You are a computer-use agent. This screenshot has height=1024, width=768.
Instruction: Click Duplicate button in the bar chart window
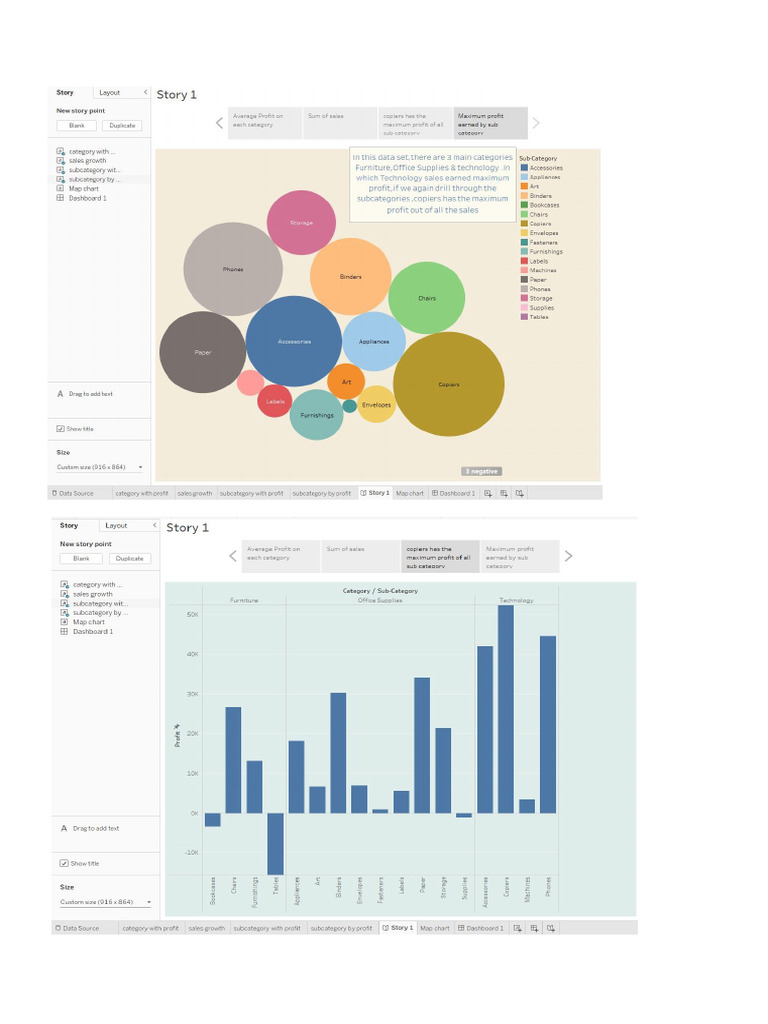click(129, 558)
